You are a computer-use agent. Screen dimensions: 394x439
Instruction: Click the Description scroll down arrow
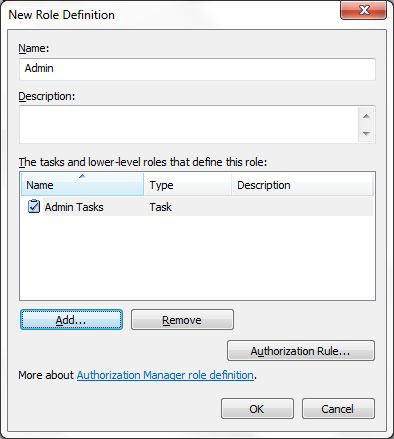(366, 133)
